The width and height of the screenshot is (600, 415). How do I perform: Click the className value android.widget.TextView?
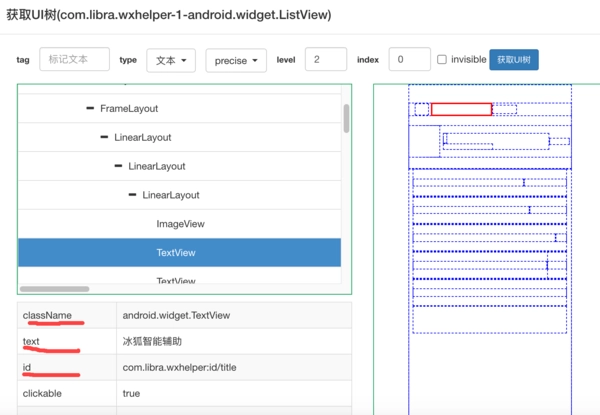pyautogui.click(x=176, y=315)
